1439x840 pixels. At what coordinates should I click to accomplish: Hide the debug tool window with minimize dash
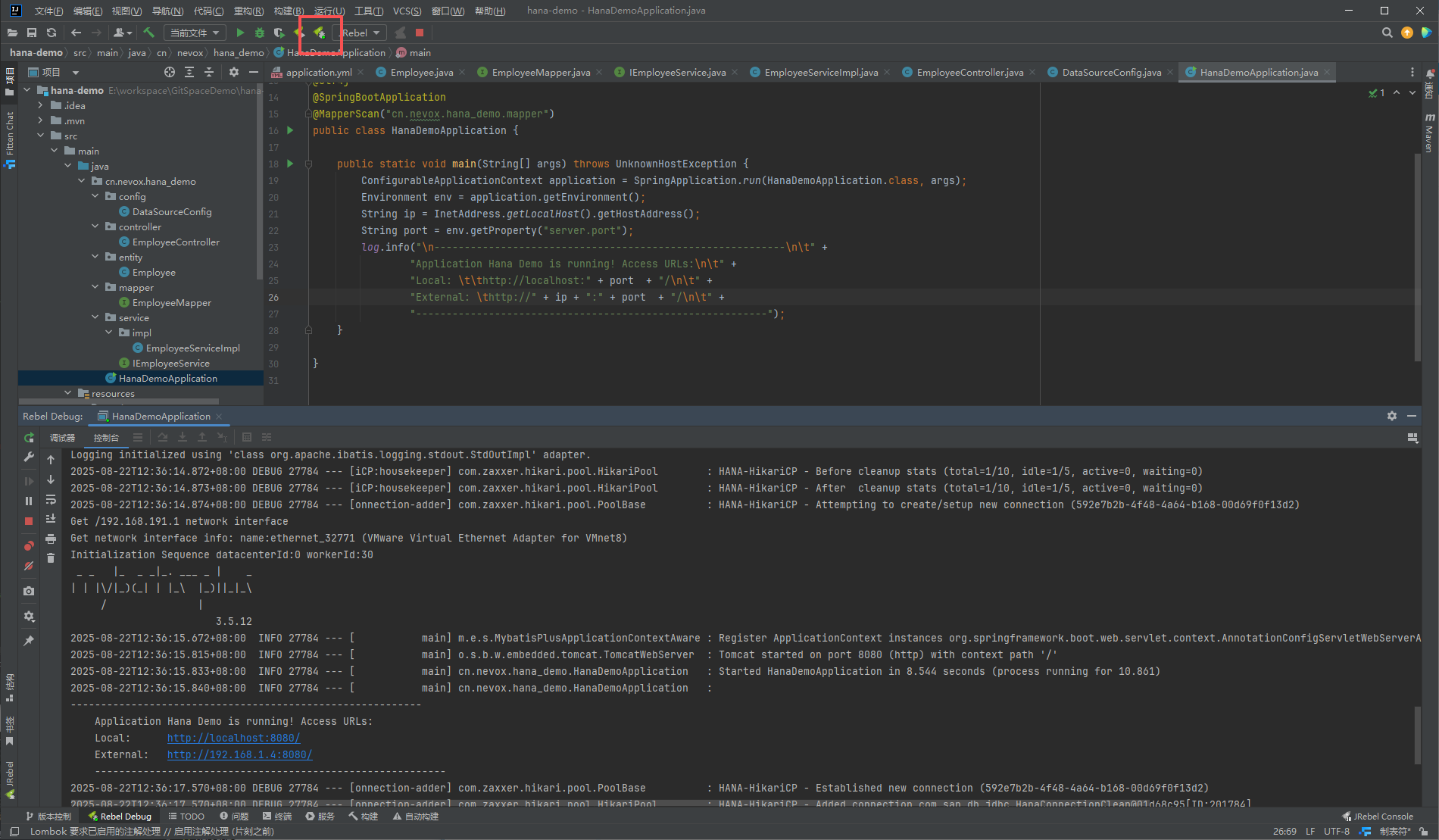[x=1412, y=416]
